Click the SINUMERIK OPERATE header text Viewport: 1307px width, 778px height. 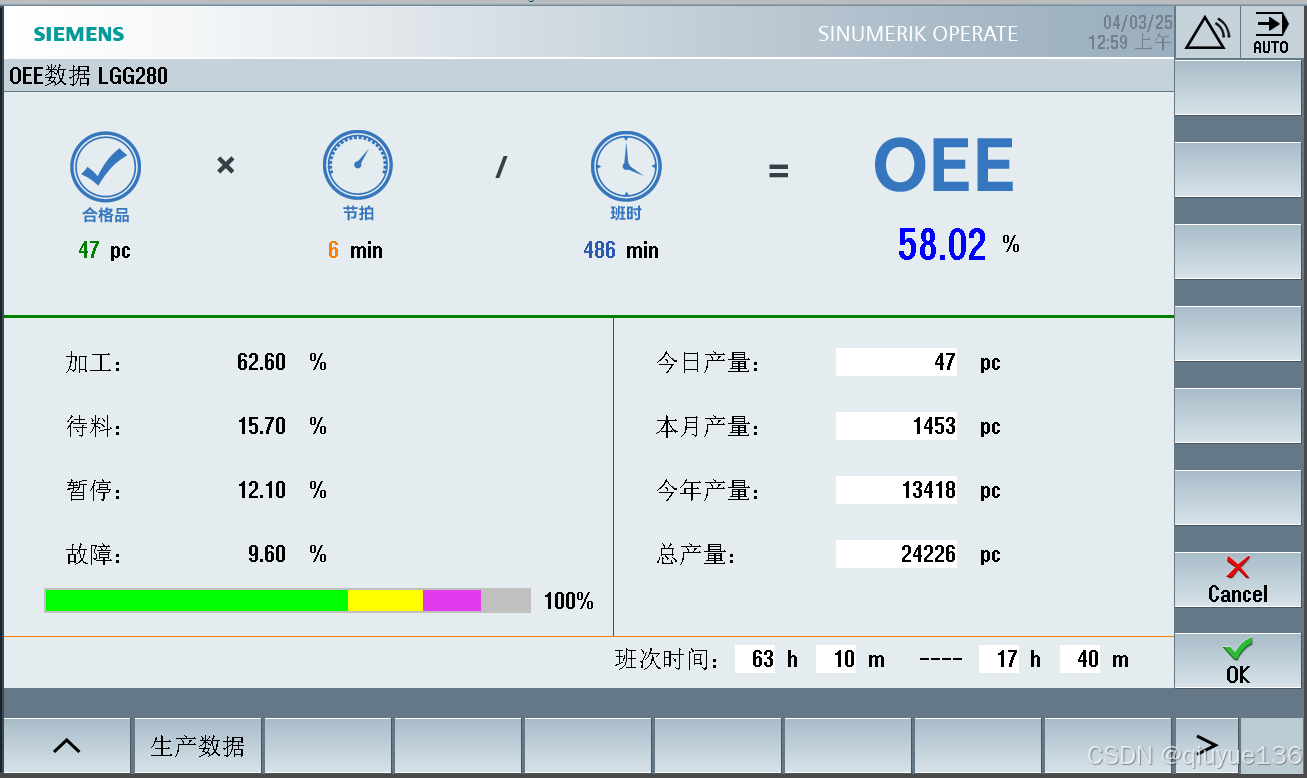coord(918,34)
